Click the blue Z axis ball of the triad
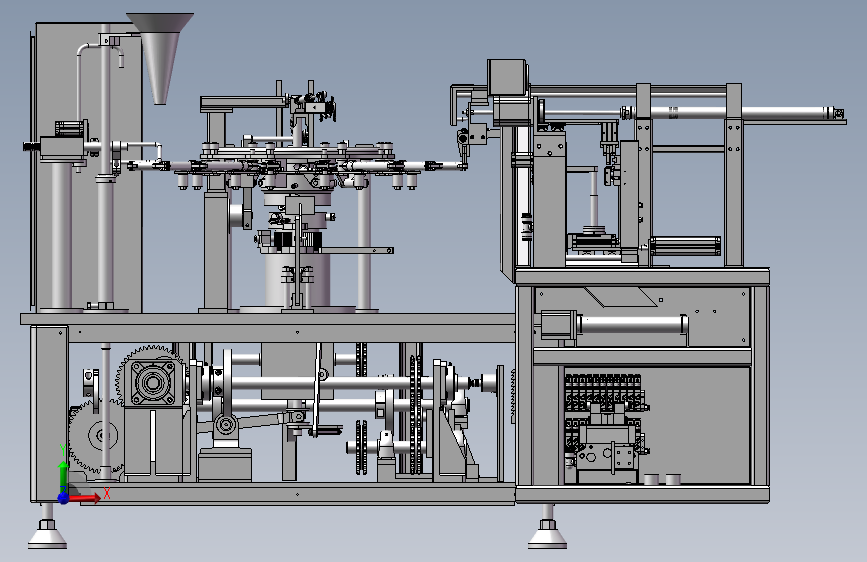The height and width of the screenshot is (562, 867). (x=64, y=498)
